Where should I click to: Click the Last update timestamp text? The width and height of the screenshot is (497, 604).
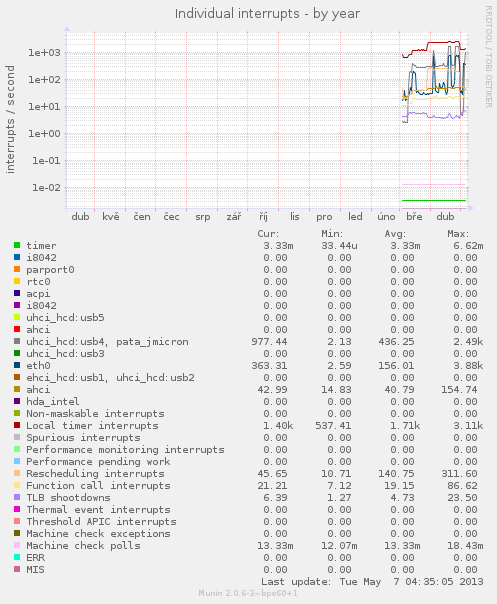(x=372, y=582)
